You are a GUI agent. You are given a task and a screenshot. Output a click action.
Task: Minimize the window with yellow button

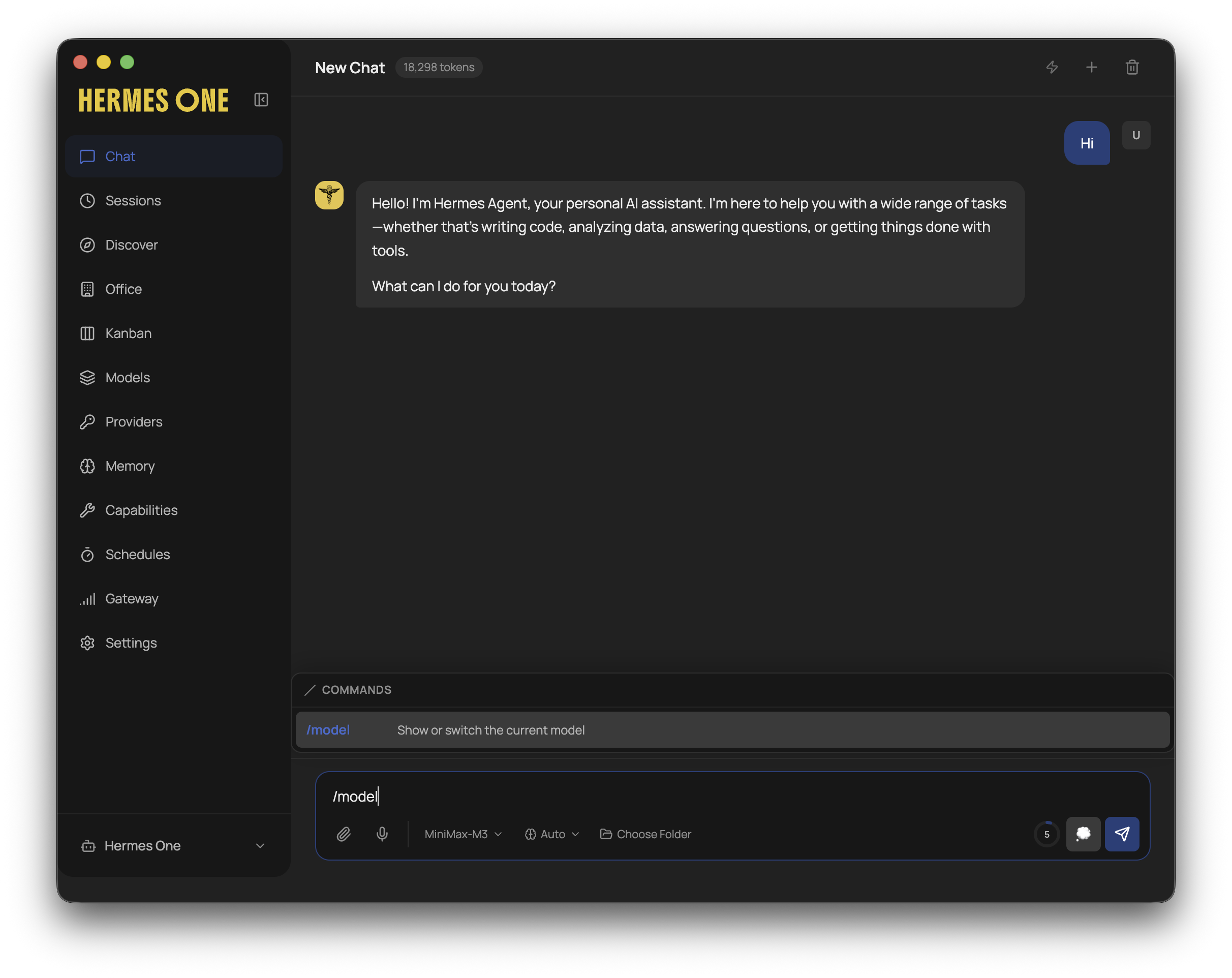[103, 62]
